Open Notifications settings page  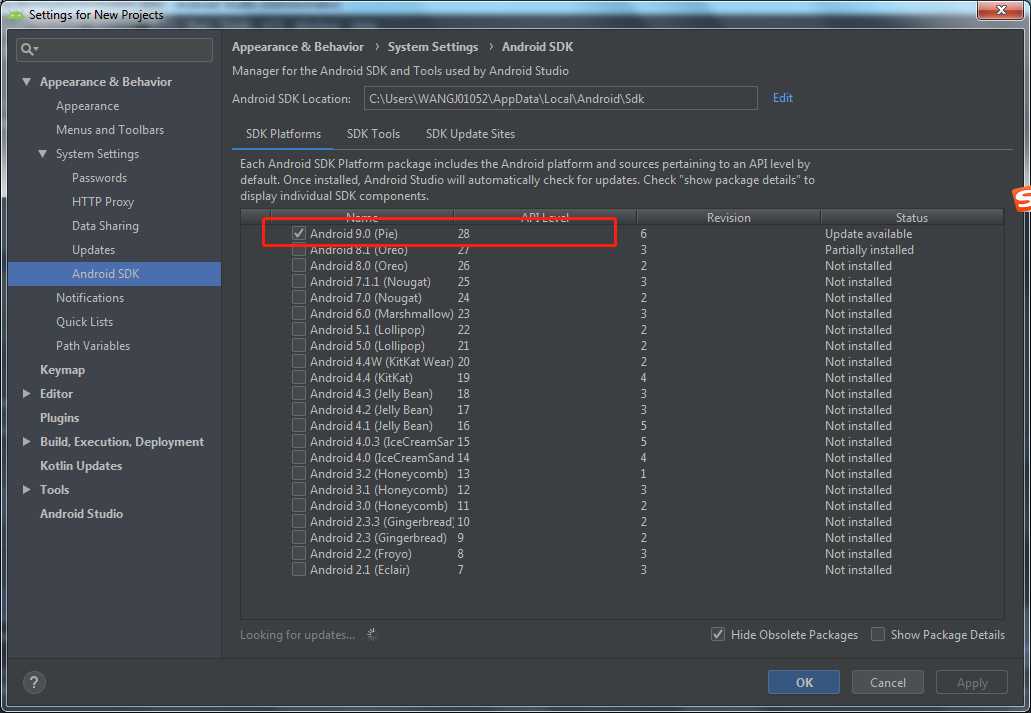90,298
